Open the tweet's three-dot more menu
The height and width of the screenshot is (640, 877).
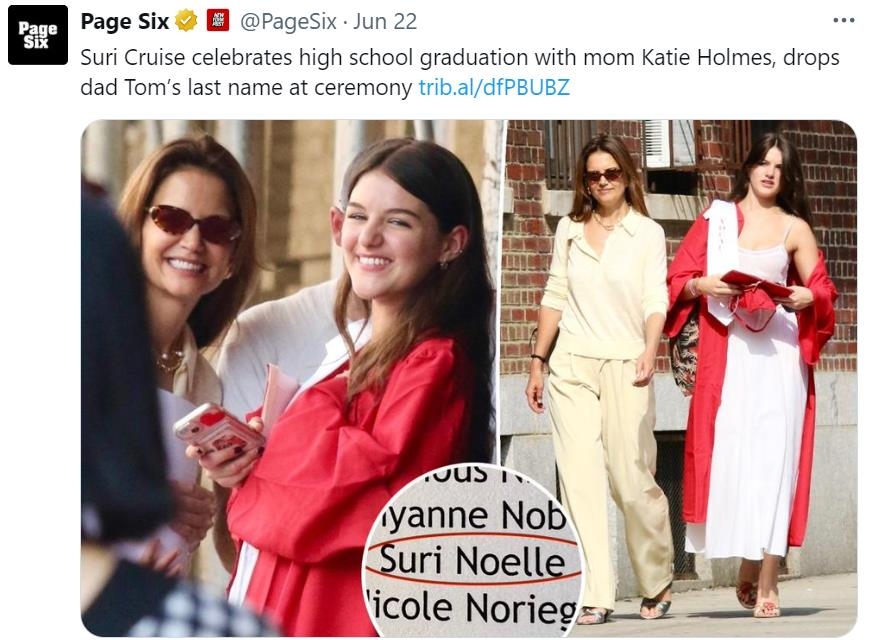tap(844, 21)
